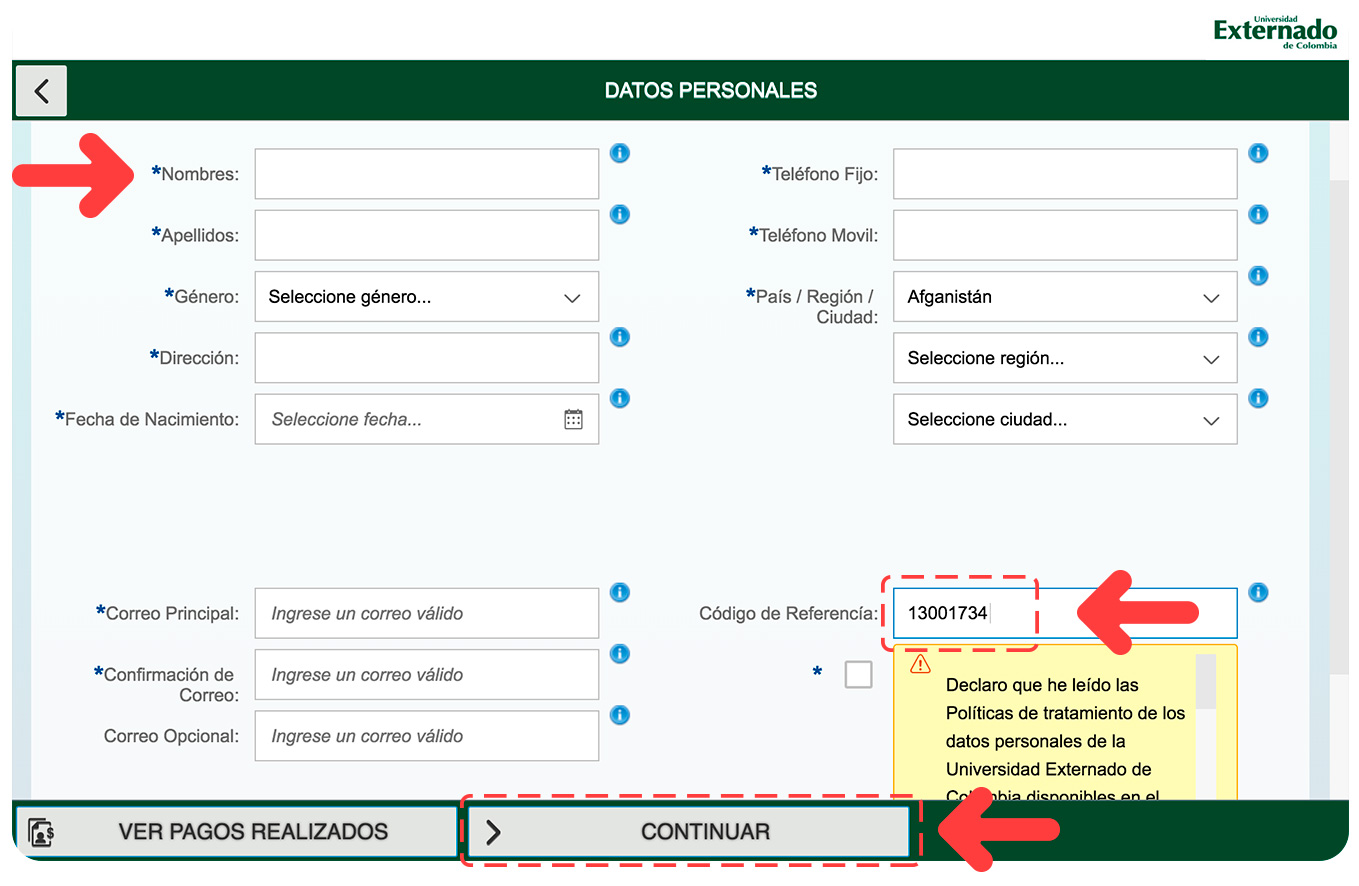Click warning icon in the policy notice
The height and width of the screenshot is (886, 1359).
[920, 663]
